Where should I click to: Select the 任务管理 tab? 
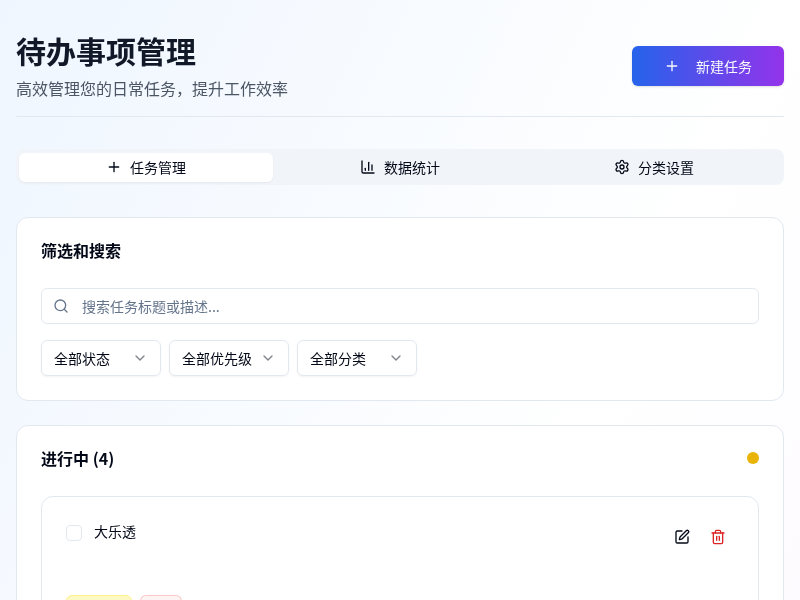(145, 167)
